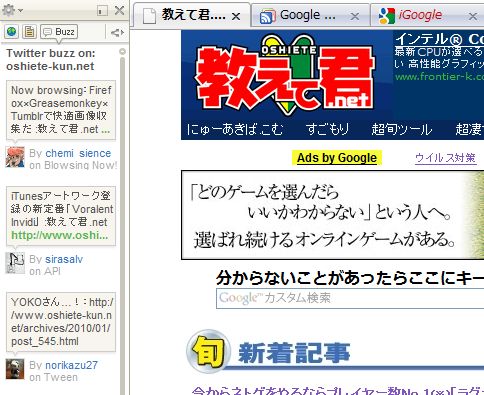Screen dimensions: 484x395
Task: Click the sidebar arrows toggle icon
Action: pyautogui.click(x=117, y=32)
